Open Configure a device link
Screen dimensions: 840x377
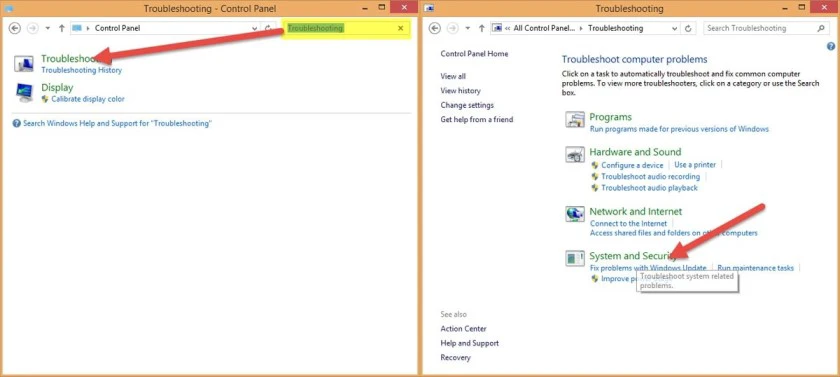pyautogui.click(x=632, y=165)
